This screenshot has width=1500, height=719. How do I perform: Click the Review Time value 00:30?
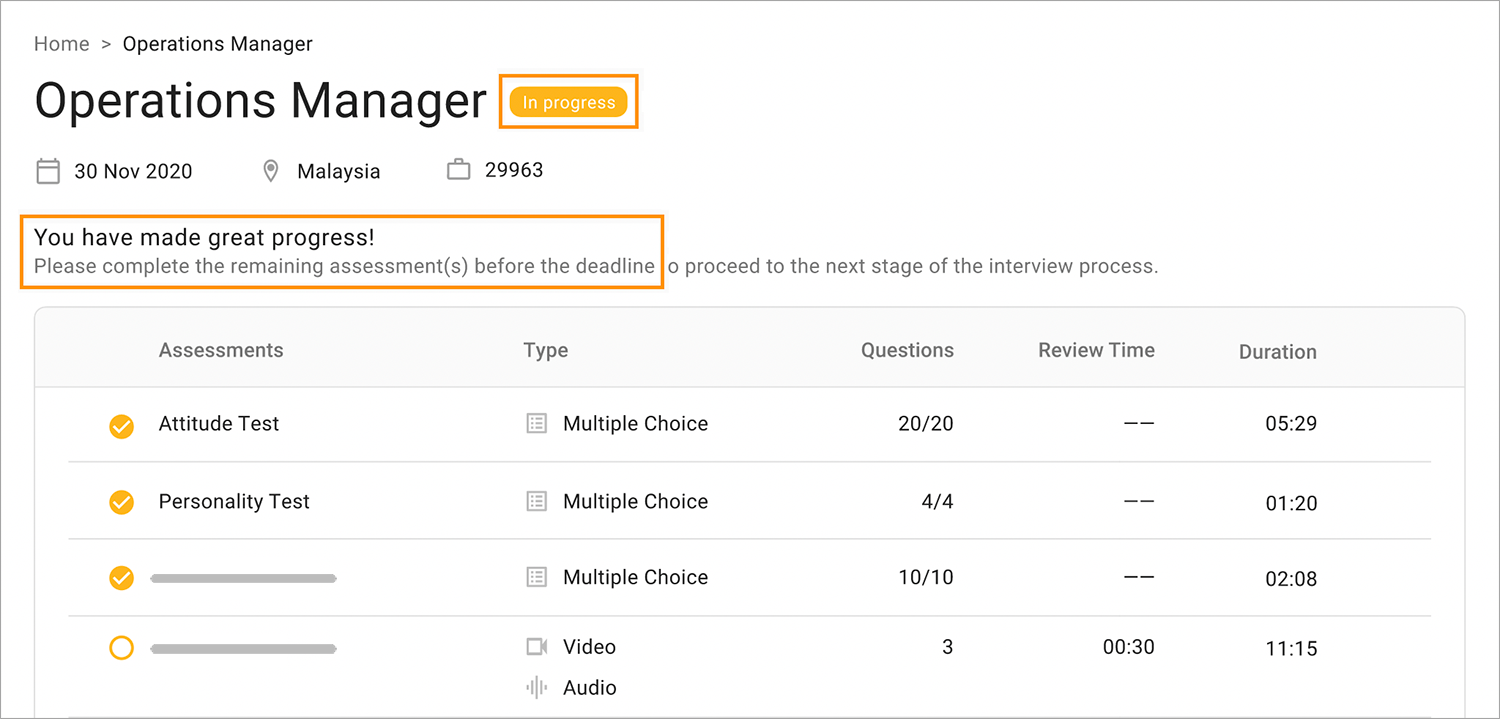(x=1128, y=647)
